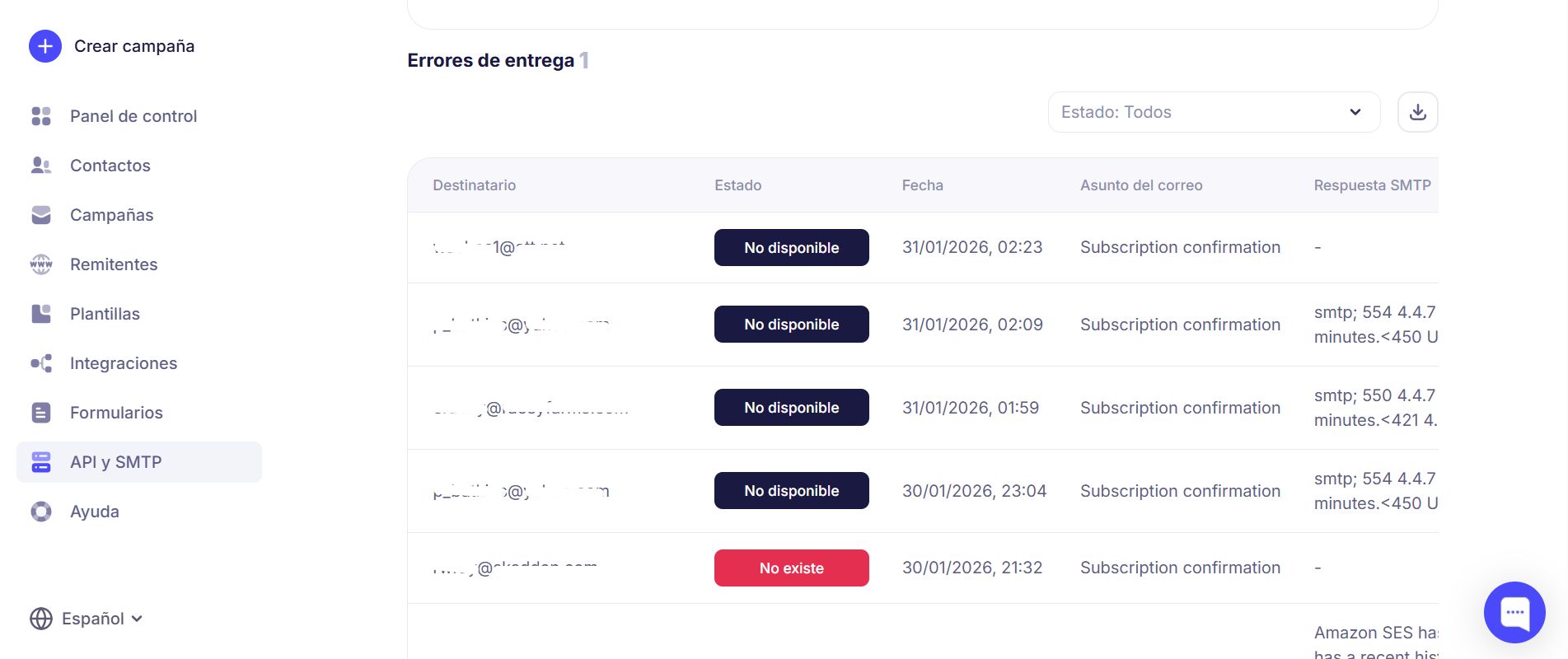Click the red No existe status badge

[791, 568]
